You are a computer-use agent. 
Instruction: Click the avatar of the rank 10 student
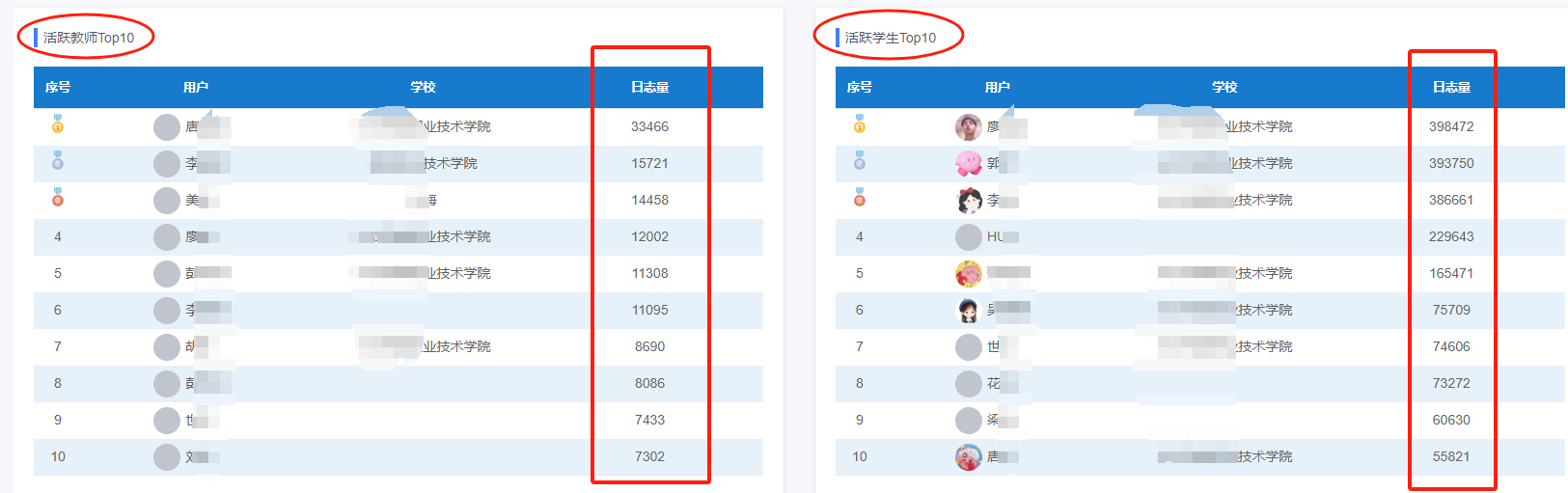click(x=968, y=456)
